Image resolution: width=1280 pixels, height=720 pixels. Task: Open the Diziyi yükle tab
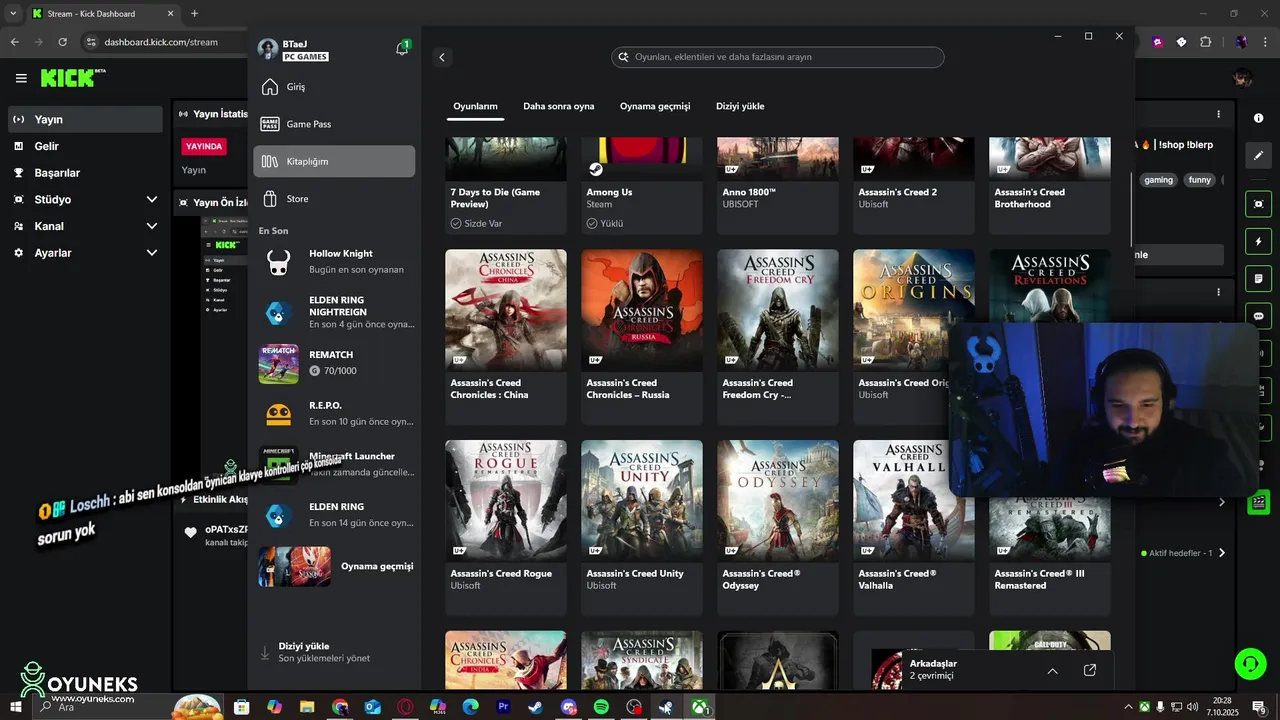click(x=740, y=106)
